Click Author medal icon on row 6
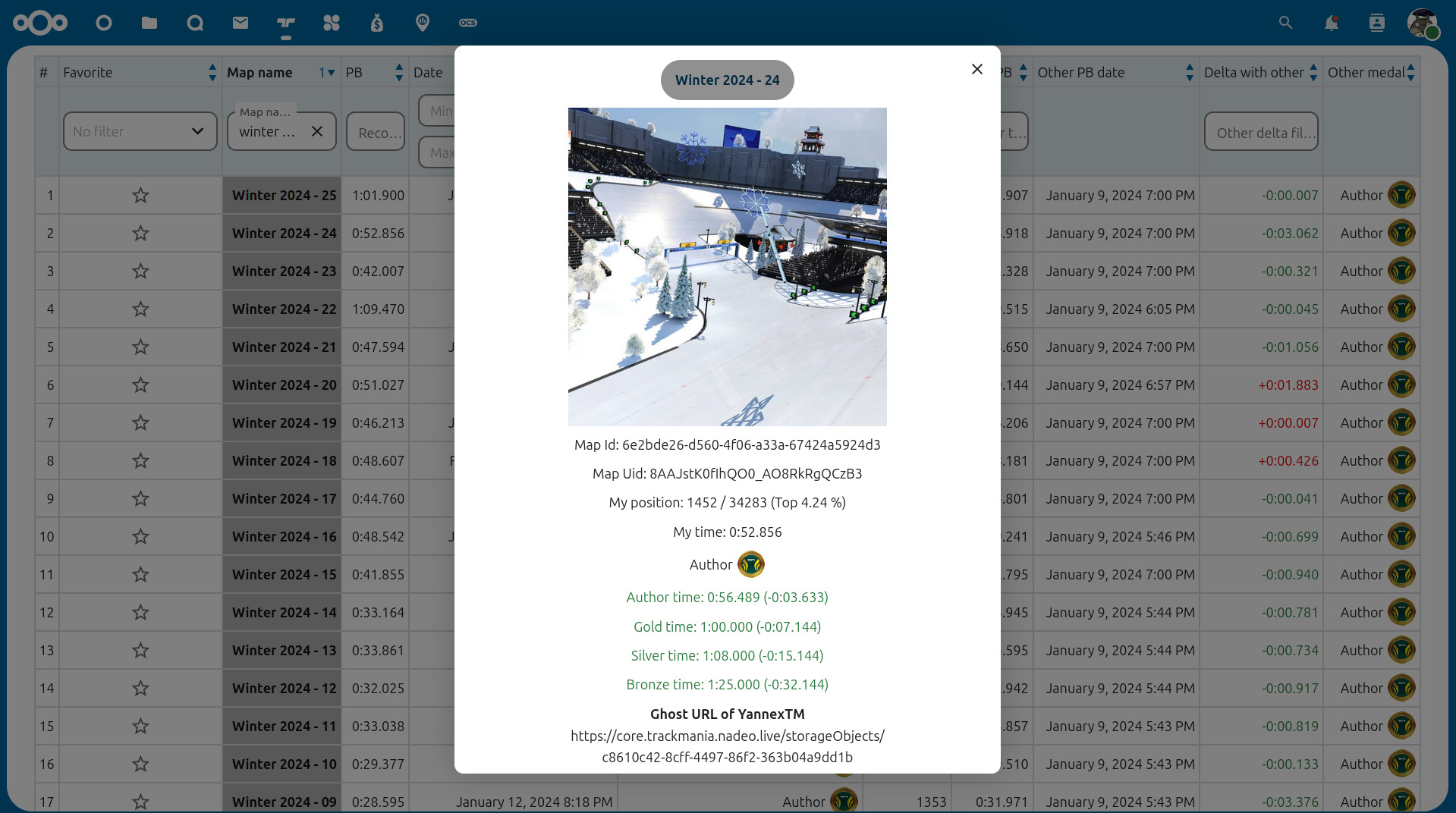Image resolution: width=1456 pixels, height=813 pixels. click(1402, 385)
